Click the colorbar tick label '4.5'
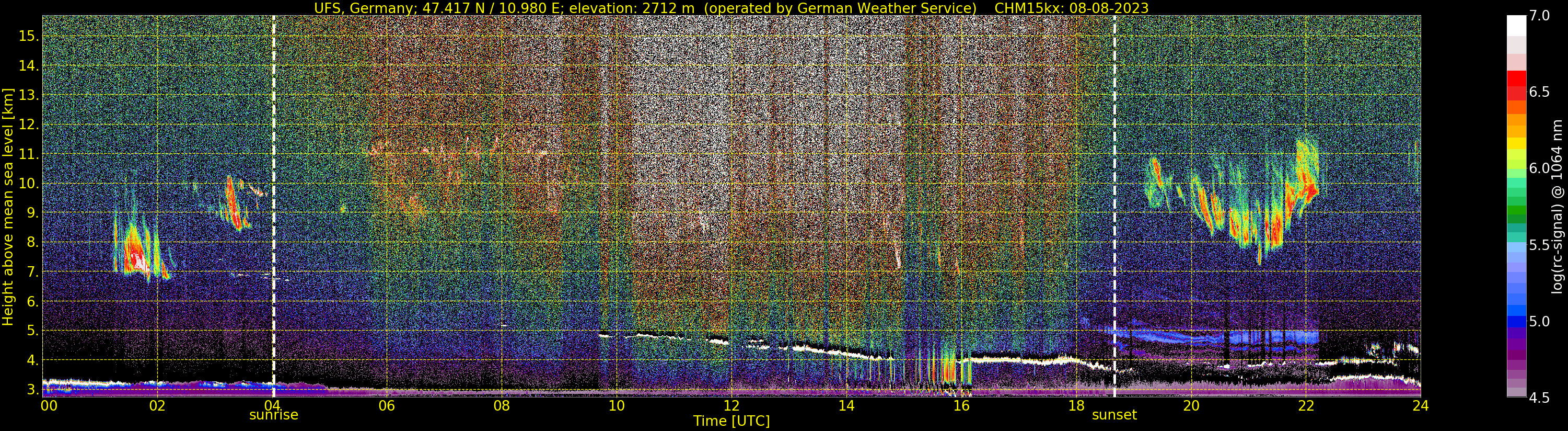Screen dimensions: 1568x431 coord(1540,398)
